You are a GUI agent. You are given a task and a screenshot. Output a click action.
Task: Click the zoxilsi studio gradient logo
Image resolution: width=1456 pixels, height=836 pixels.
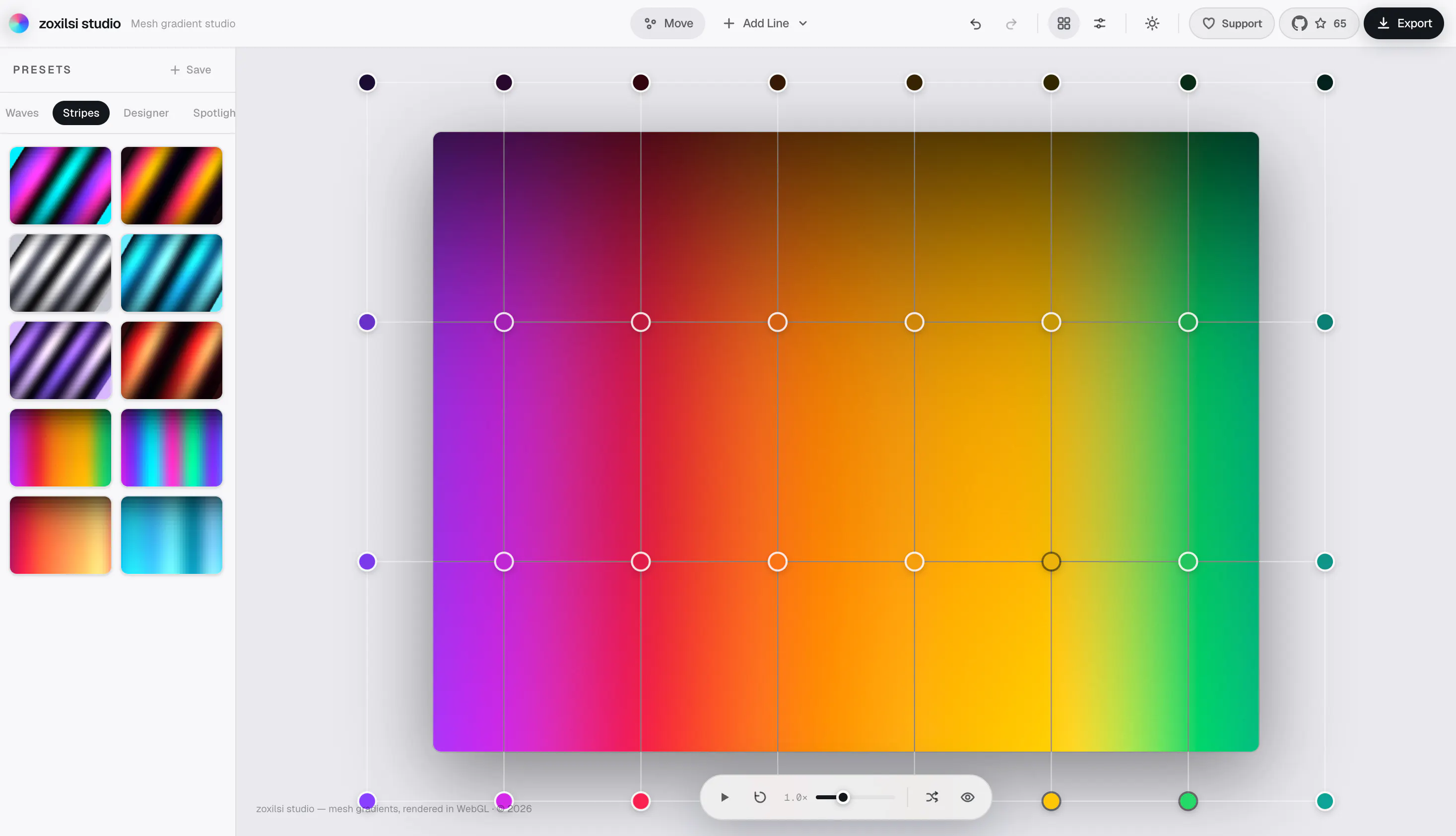click(19, 23)
